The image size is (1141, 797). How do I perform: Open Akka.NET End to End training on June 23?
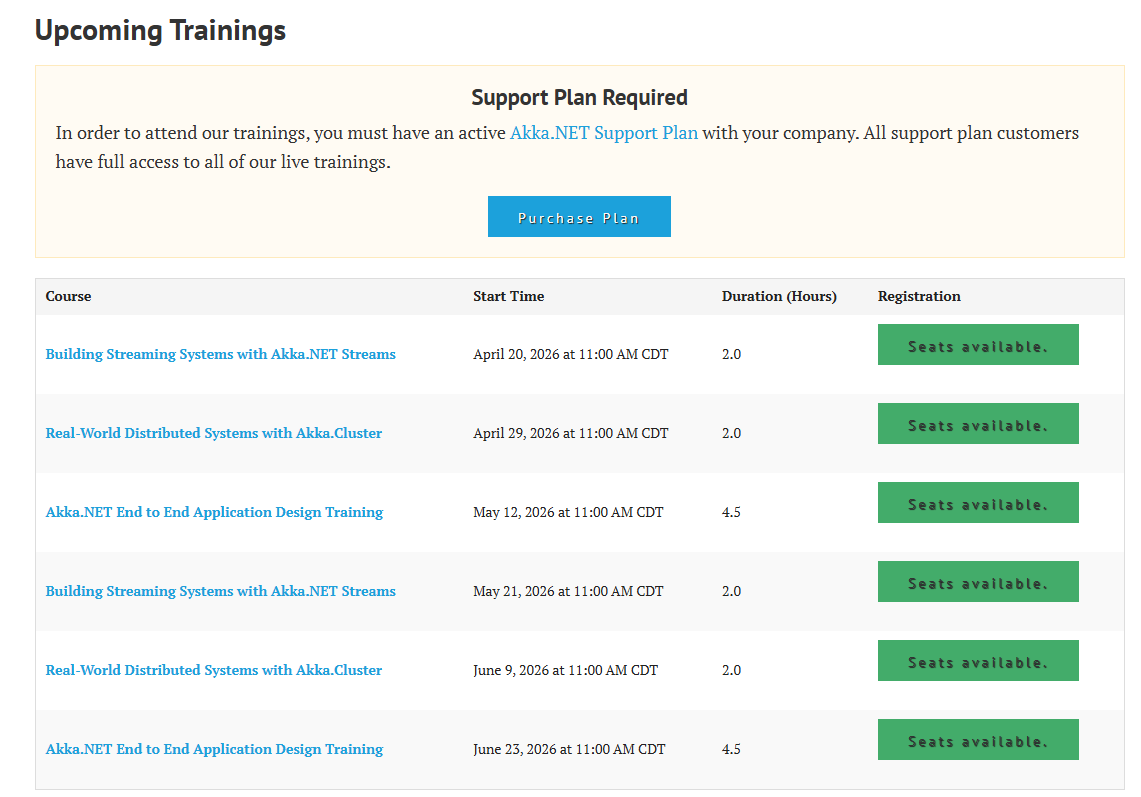coord(214,749)
